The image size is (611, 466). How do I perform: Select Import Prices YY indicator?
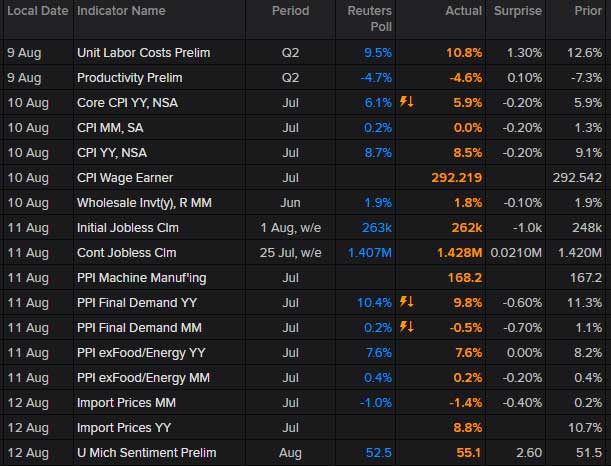pos(124,427)
